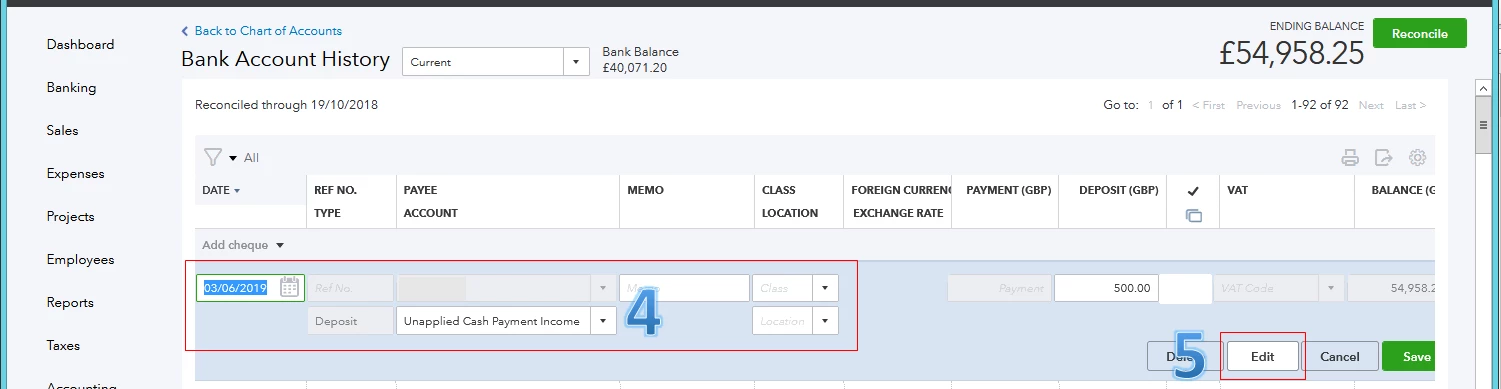The width and height of the screenshot is (1501, 389).
Task: Expand the Class dropdown
Action: coord(825,288)
